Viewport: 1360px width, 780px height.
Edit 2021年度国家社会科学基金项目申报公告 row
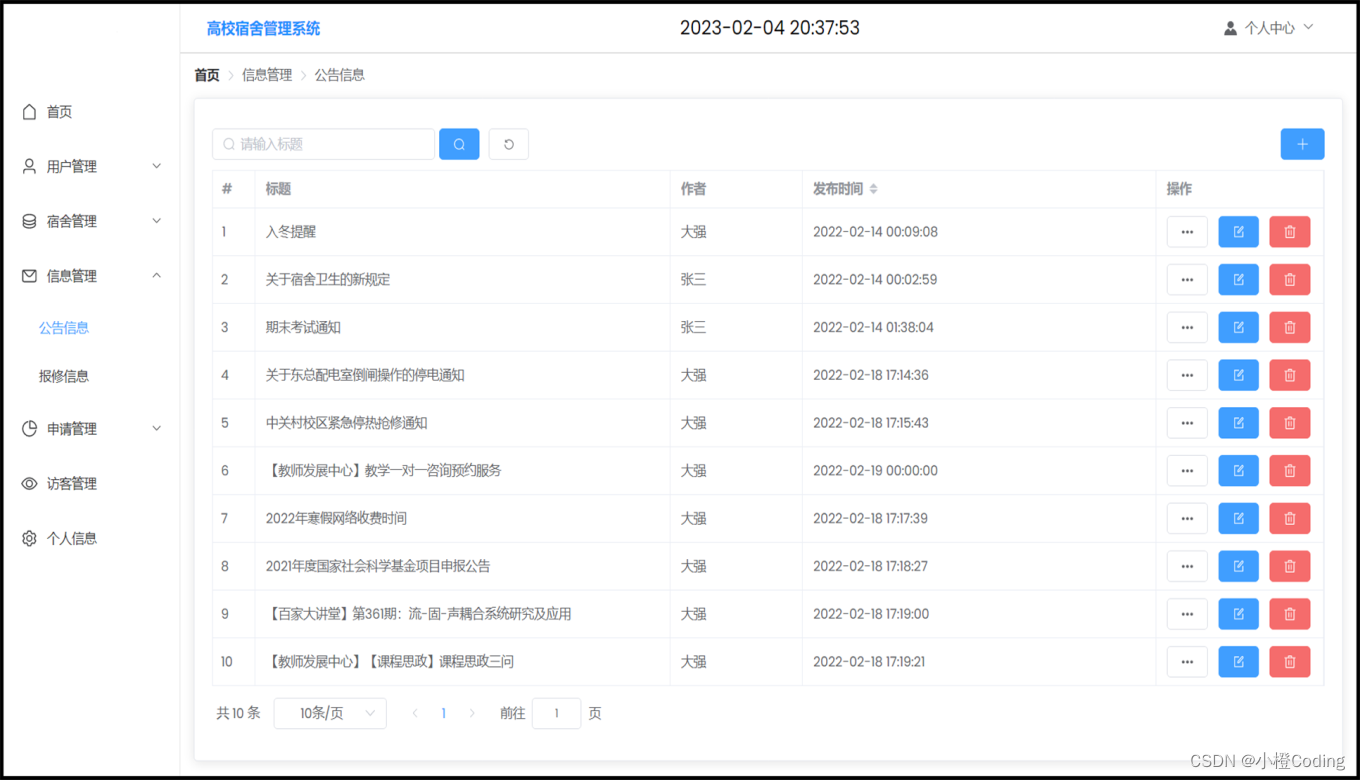[x=1238, y=566]
